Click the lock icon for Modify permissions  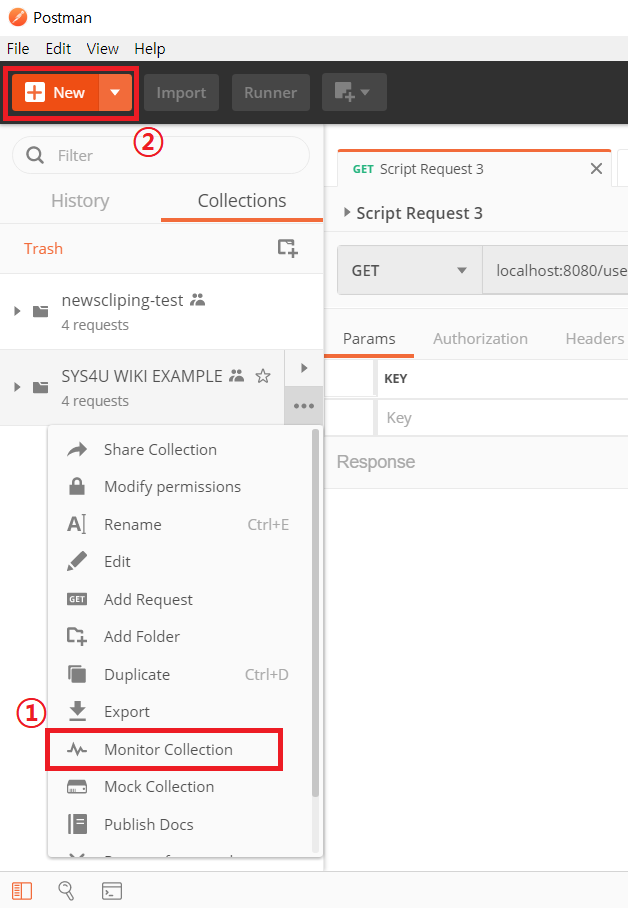point(77,486)
